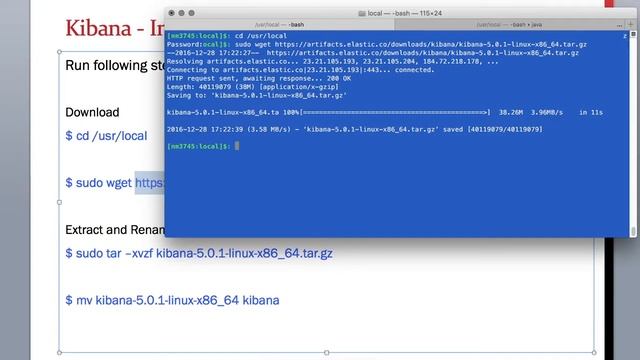Click the '$ mv kibana-5.0.1-linux-x86_64 kibana' slide line
640x360 pixels.
pyautogui.click(x=172, y=300)
